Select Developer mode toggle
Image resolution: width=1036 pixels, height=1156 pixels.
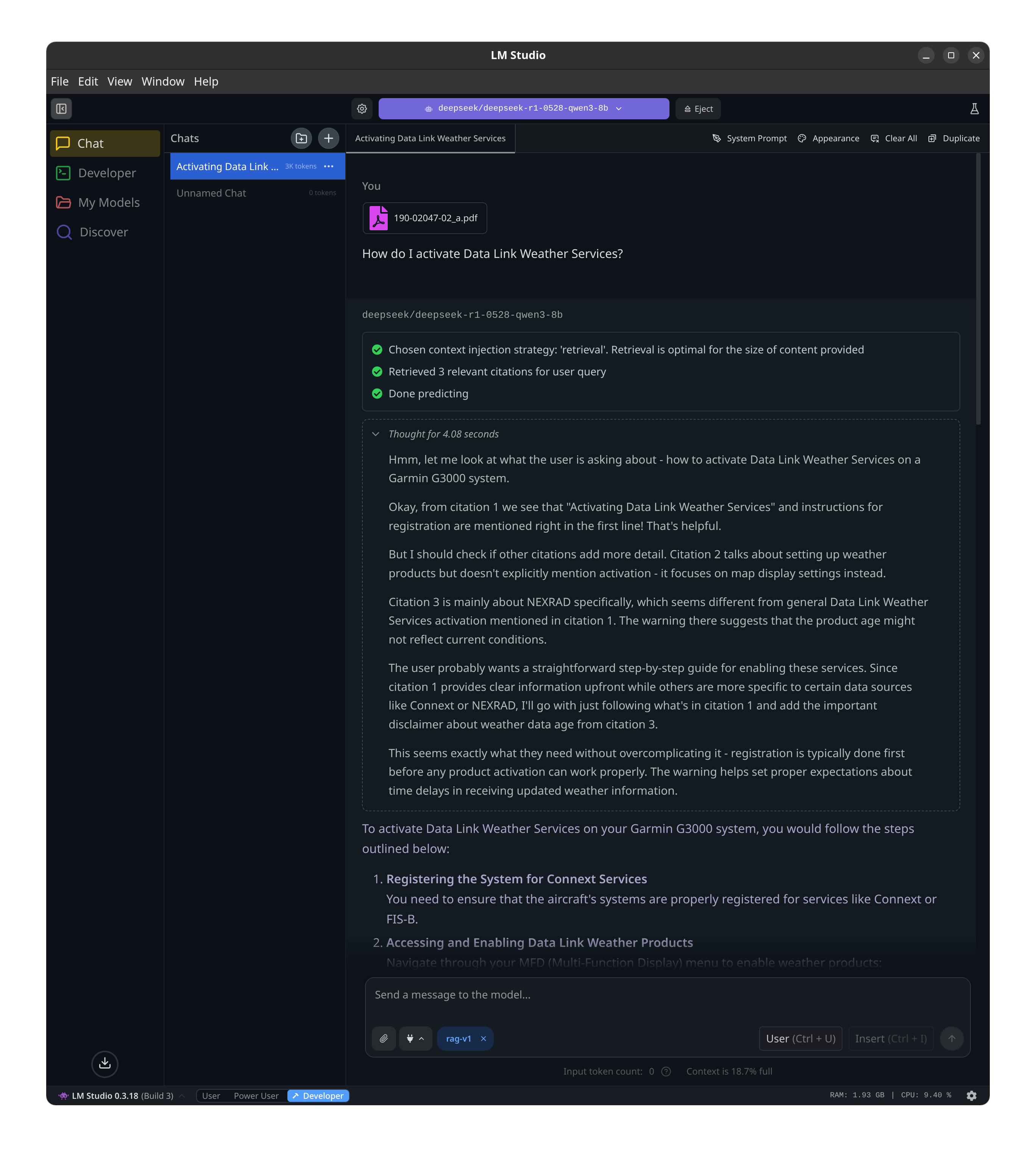[318, 1096]
